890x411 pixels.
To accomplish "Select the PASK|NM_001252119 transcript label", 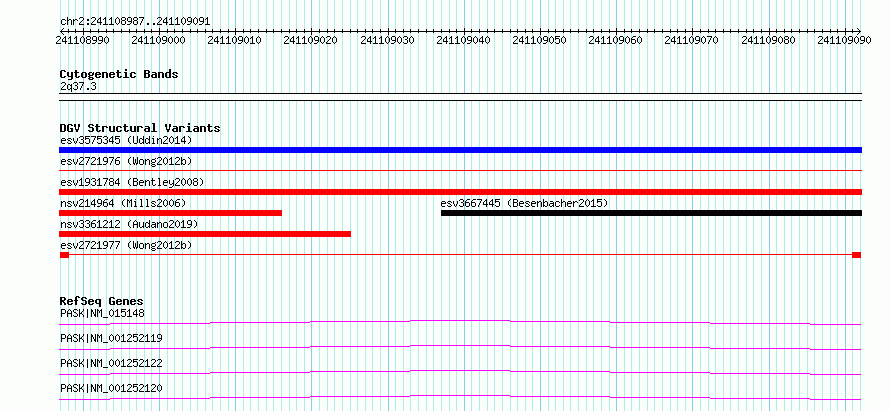I will [x=111, y=338].
